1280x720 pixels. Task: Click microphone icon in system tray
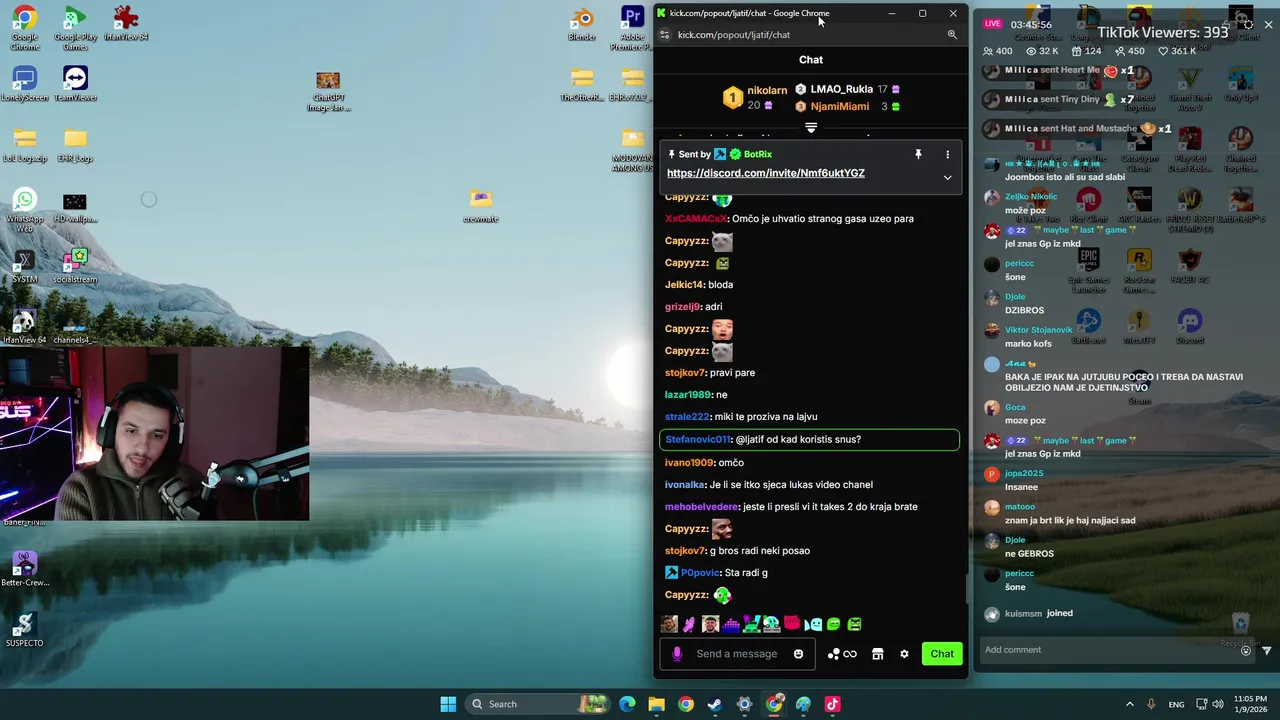1152,704
